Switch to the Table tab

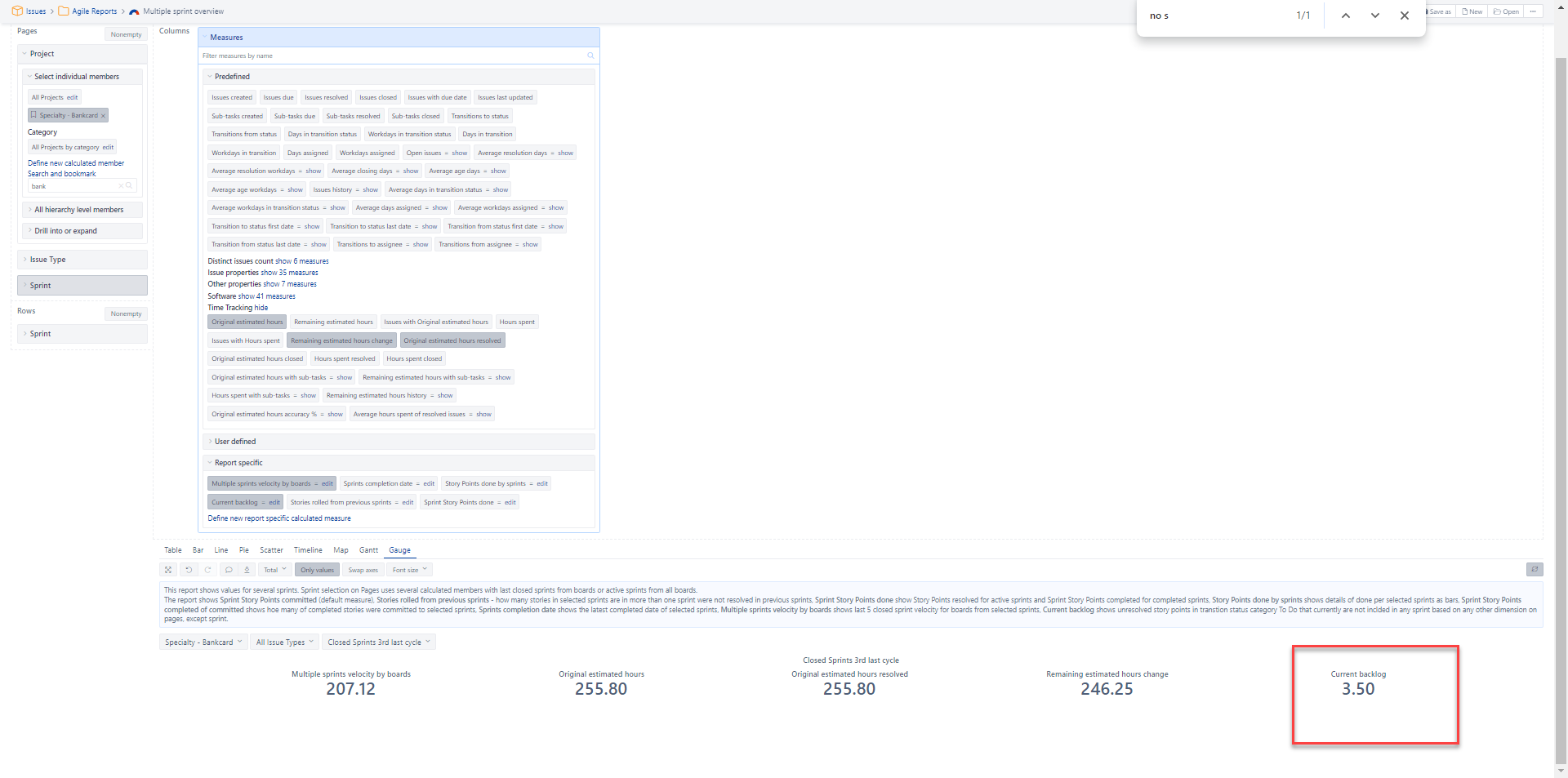173,550
